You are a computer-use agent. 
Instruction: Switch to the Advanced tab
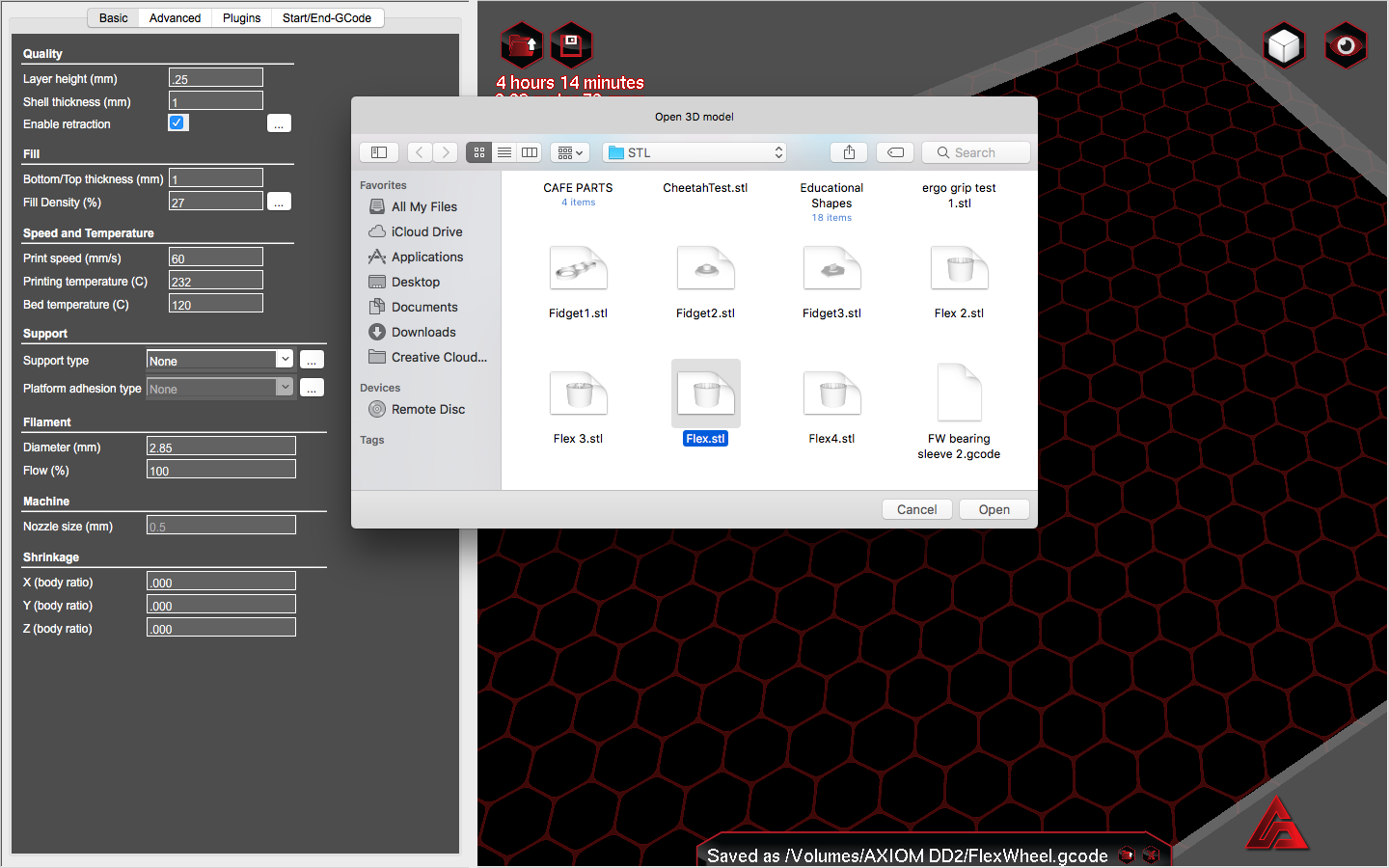click(175, 17)
